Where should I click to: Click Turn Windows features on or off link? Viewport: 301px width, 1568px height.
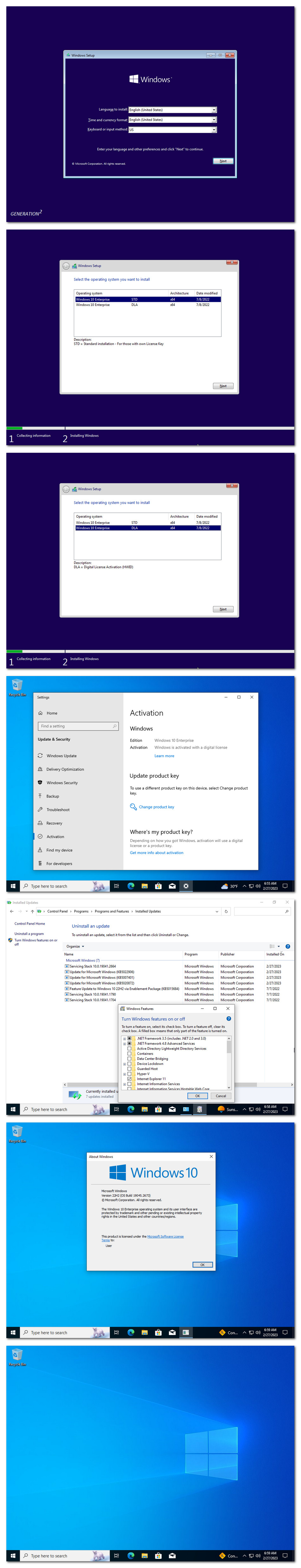[x=36, y=942]
